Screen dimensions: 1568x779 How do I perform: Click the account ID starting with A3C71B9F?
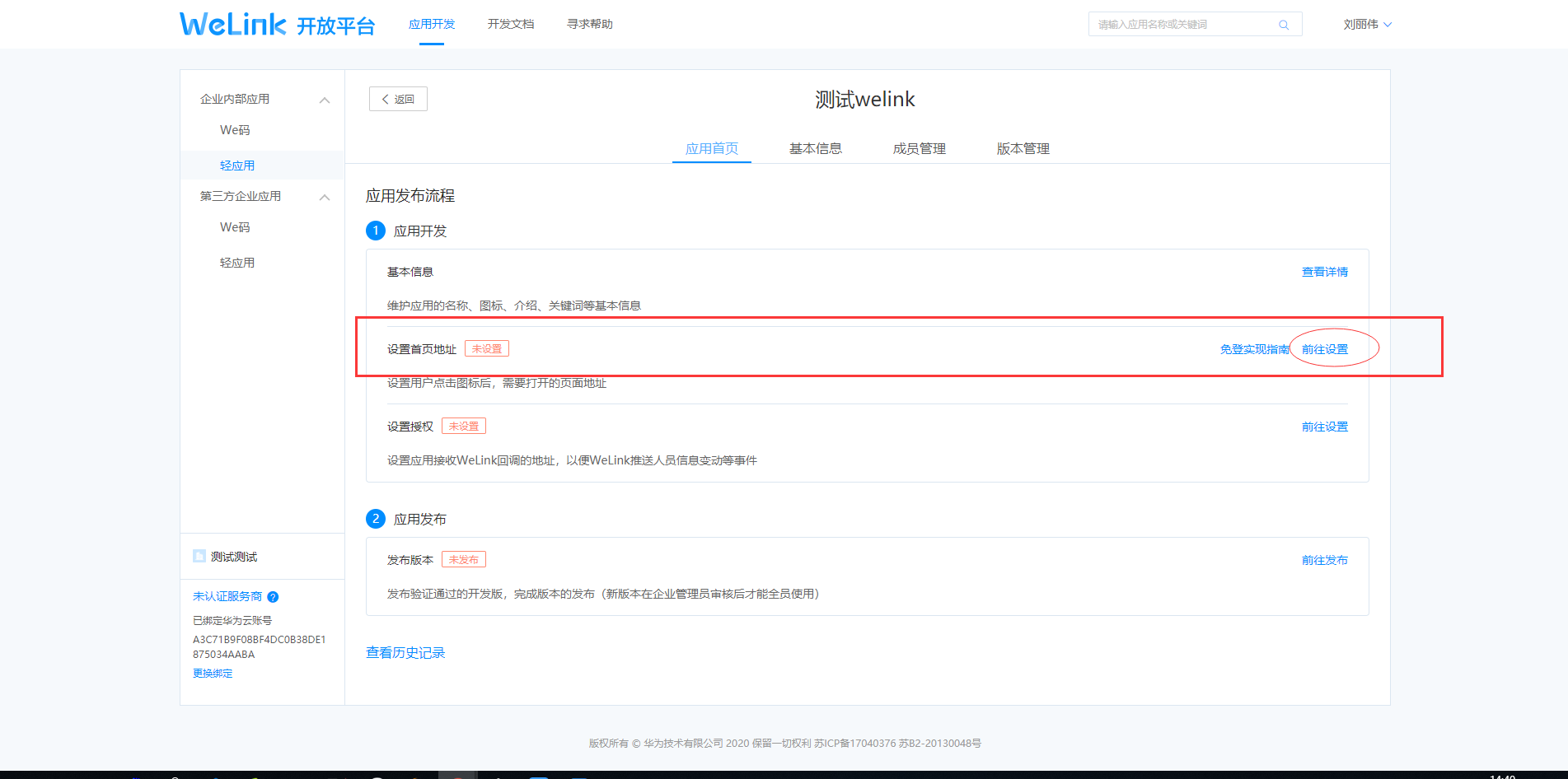coord(260,646)
